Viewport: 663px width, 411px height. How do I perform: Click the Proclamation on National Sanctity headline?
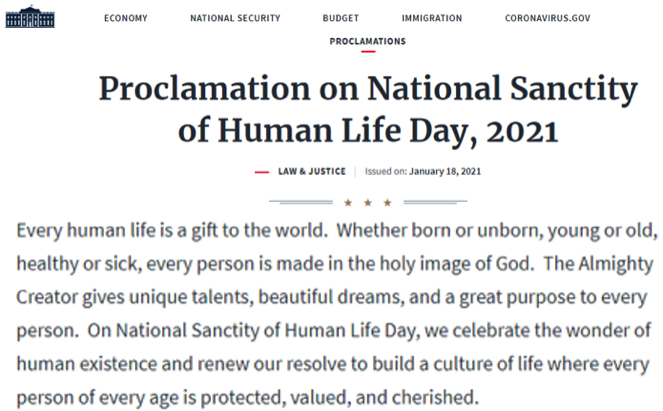368,110
